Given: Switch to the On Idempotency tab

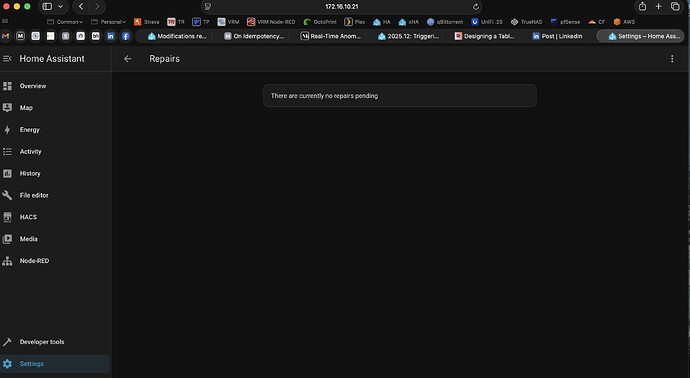Looking at the screenshot, I should [x=254, y=36].
